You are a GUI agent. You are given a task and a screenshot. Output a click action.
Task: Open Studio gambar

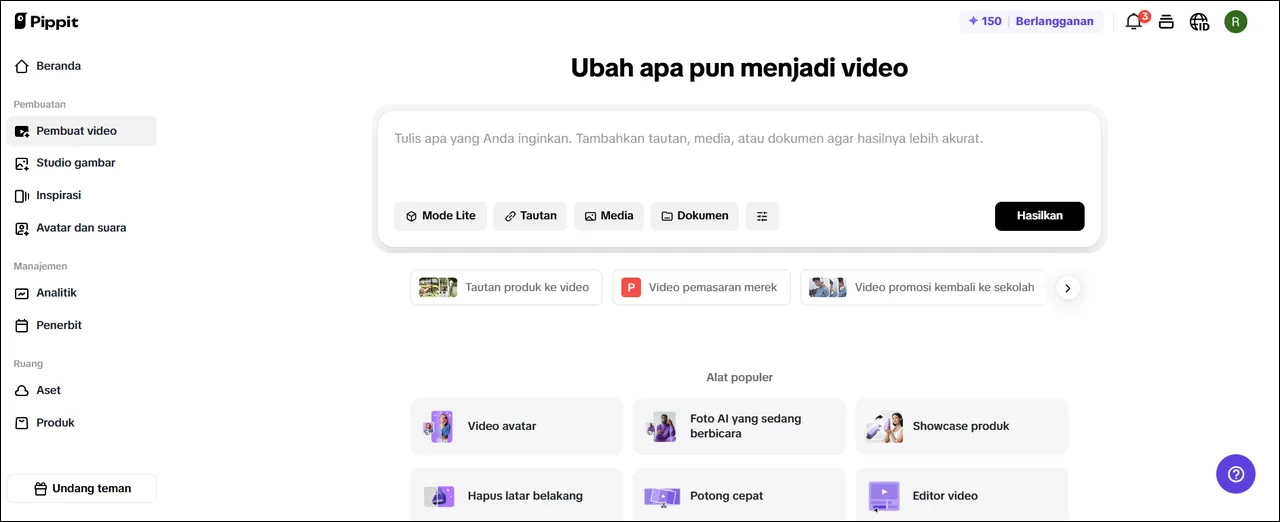pos(82,163)
